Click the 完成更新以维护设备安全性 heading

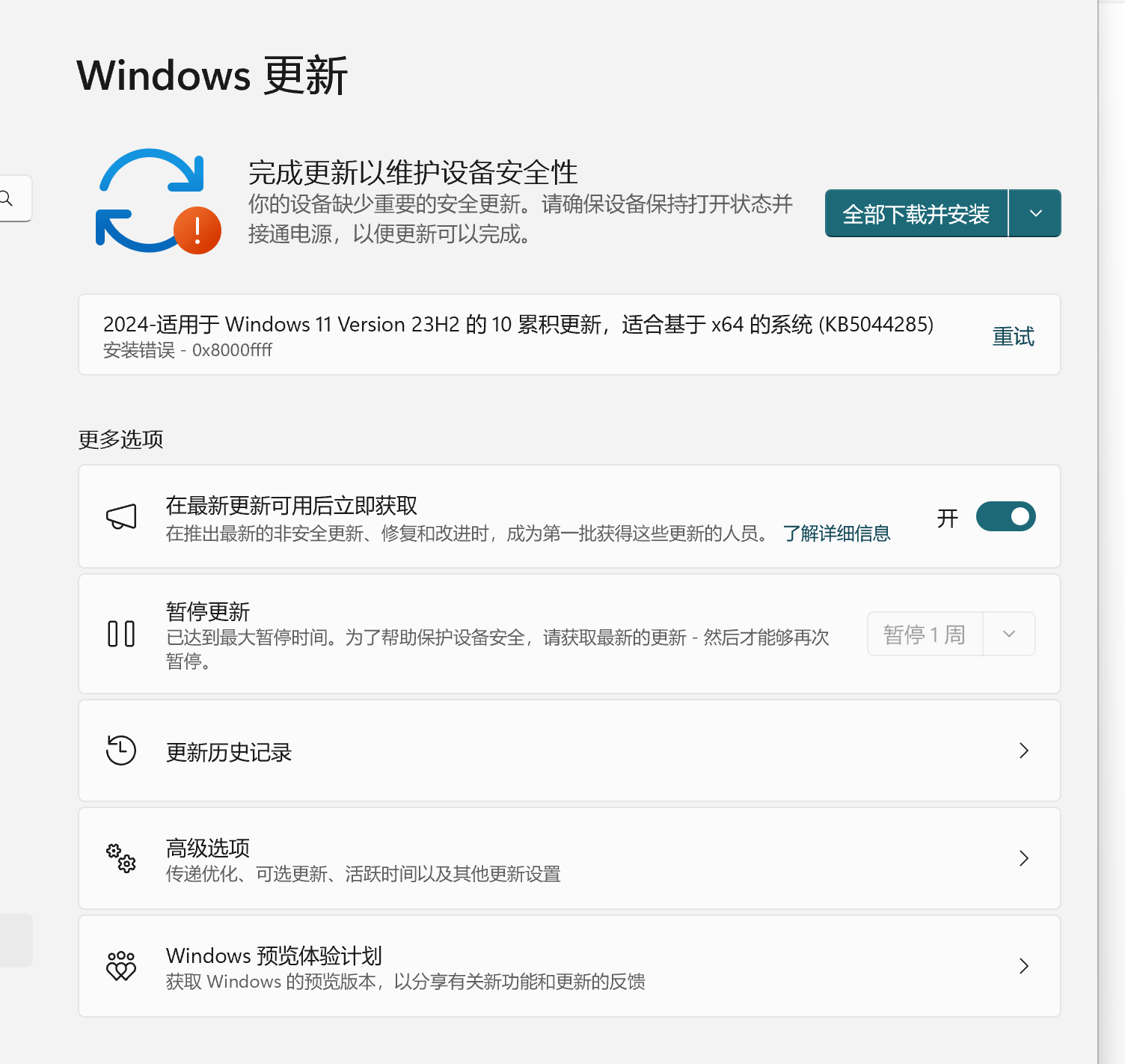coord(413,173)
